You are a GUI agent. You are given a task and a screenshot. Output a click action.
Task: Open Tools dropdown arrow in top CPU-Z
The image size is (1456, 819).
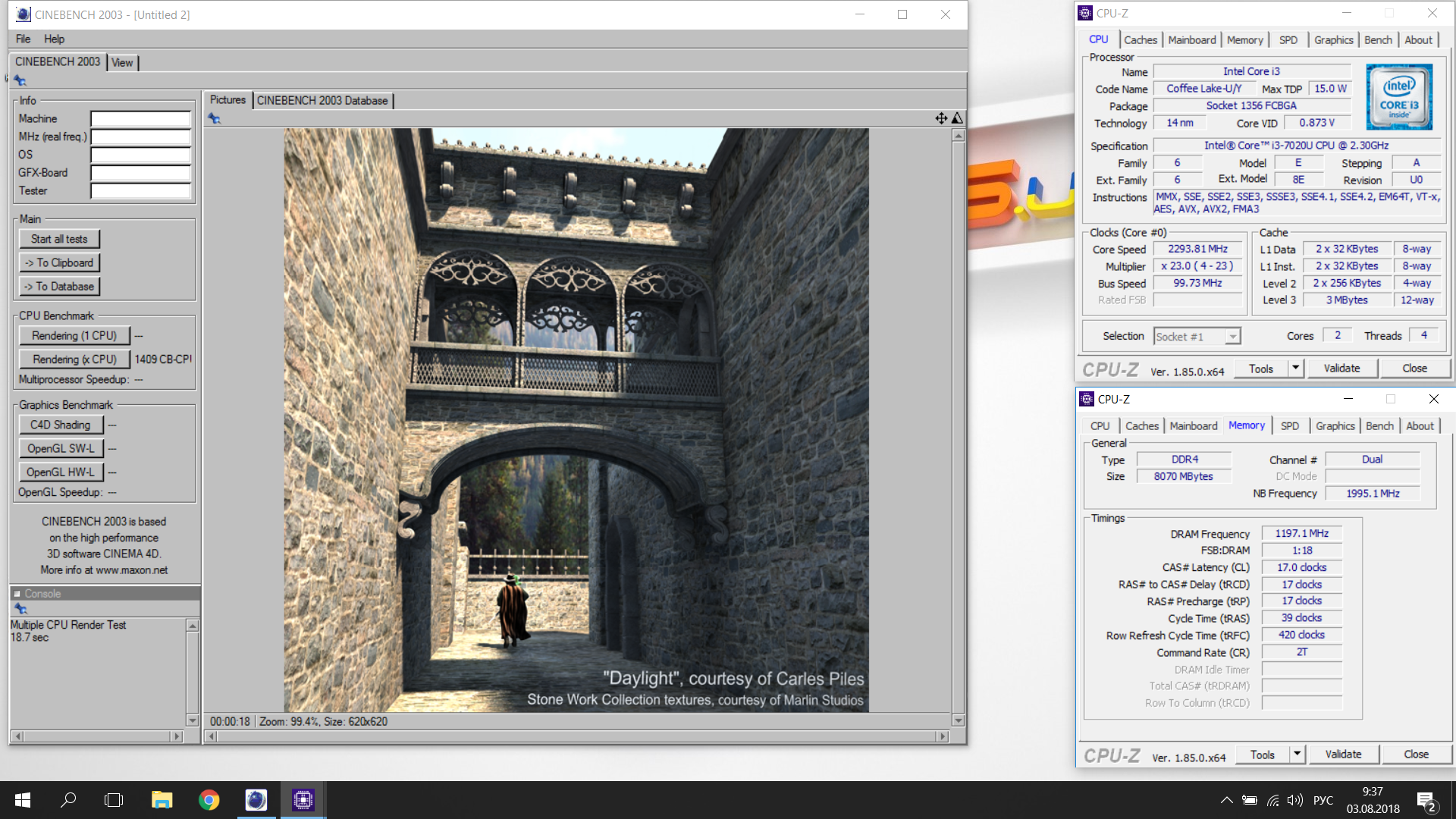[1295, 369]
